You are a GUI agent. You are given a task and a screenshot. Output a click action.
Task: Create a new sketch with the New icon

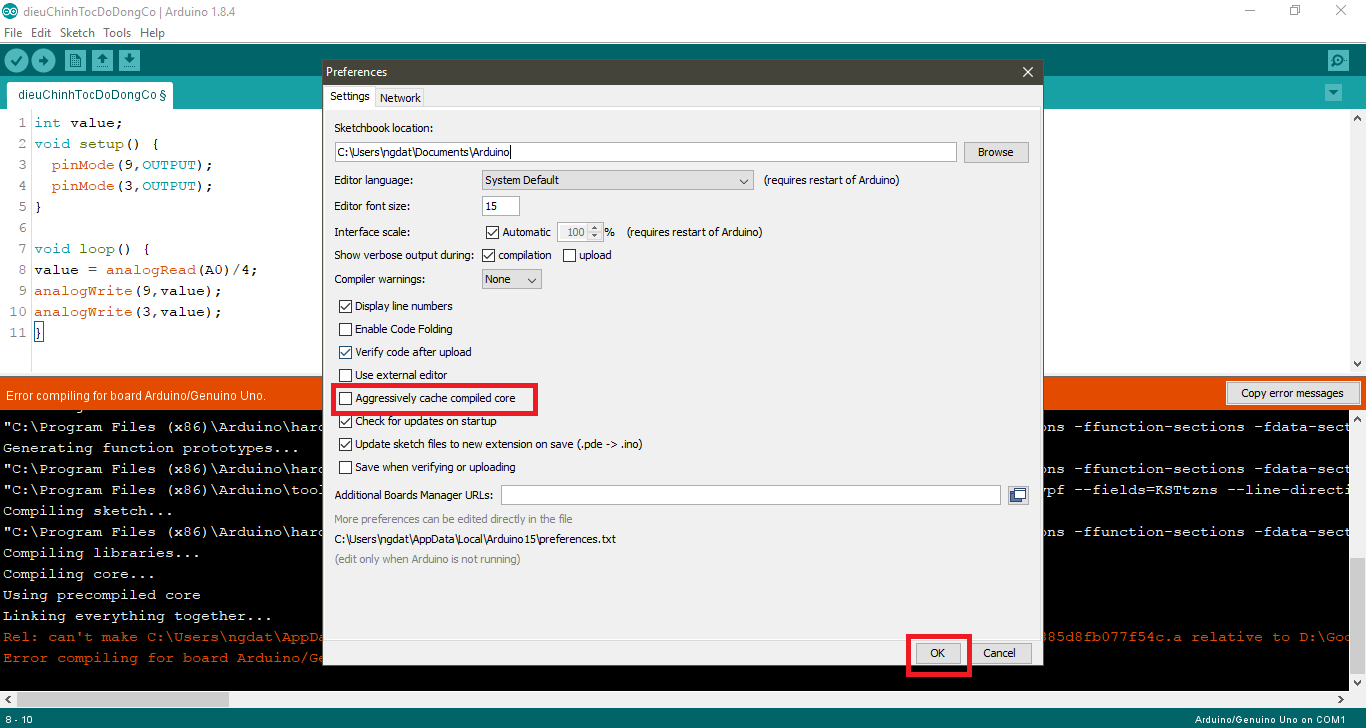(x=75, y=60)
